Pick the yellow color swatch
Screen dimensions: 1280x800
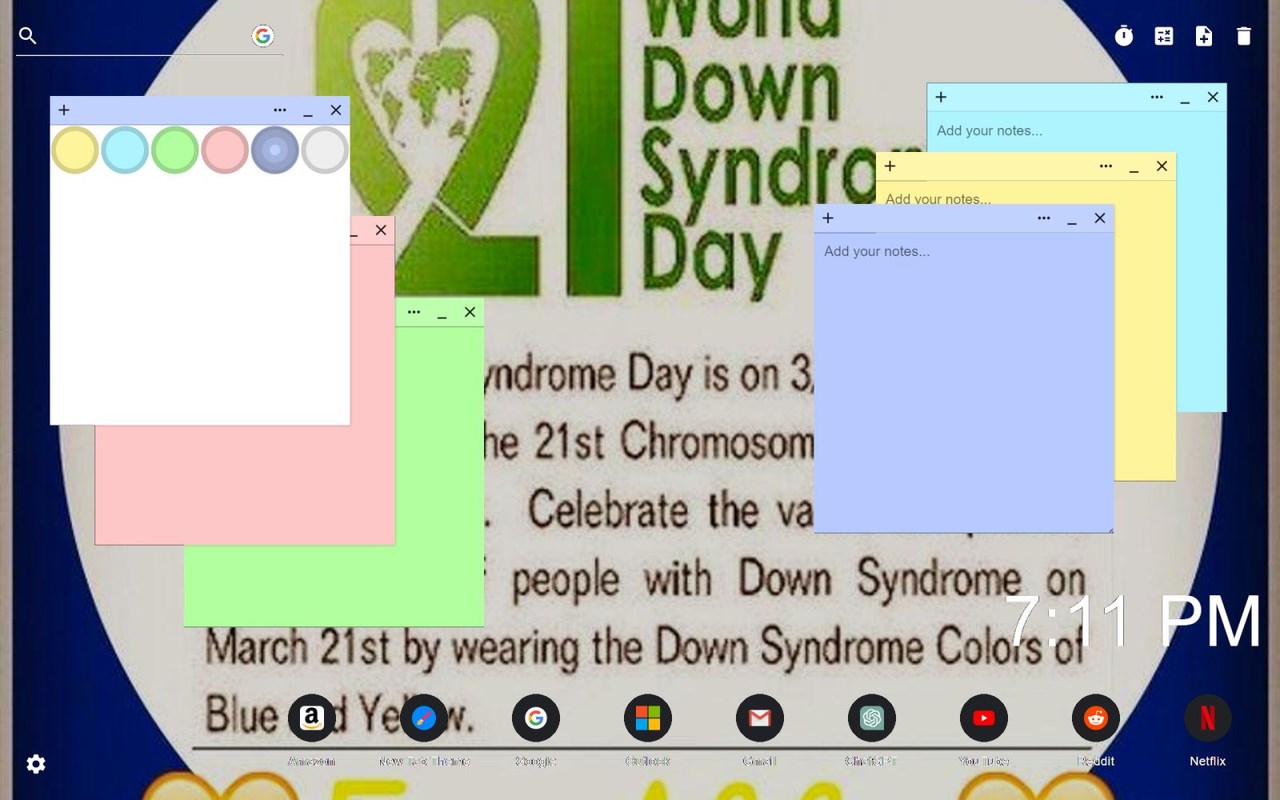pos(75,150)
